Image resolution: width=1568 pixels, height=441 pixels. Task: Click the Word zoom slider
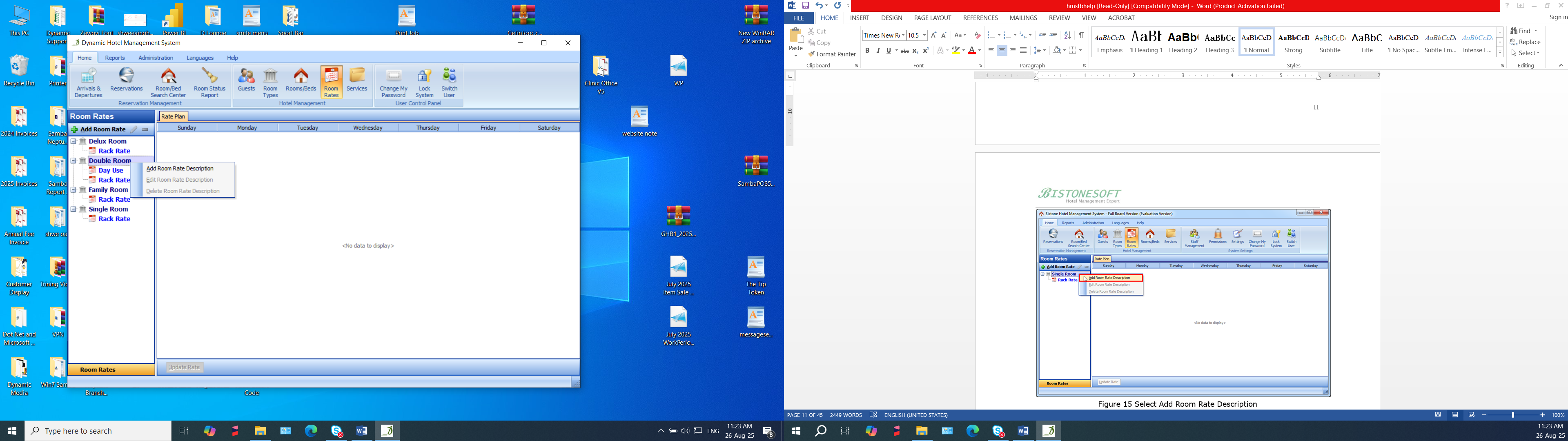point(1512,415)
